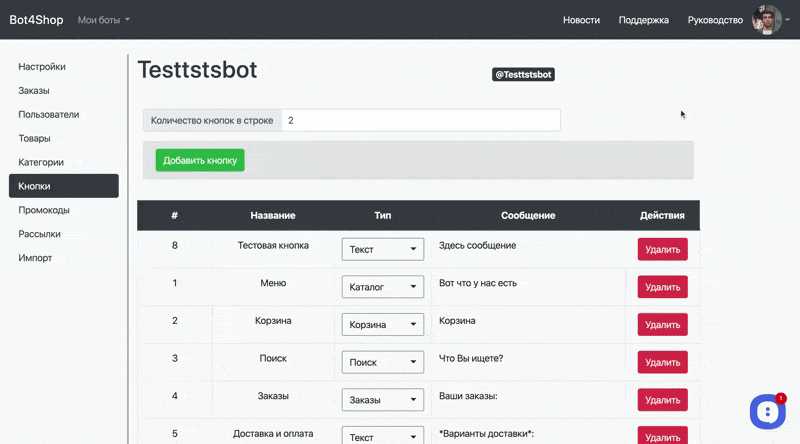Expand type dropdown for Поиск row
Screen dimensions: 800x444
point(383,362)
